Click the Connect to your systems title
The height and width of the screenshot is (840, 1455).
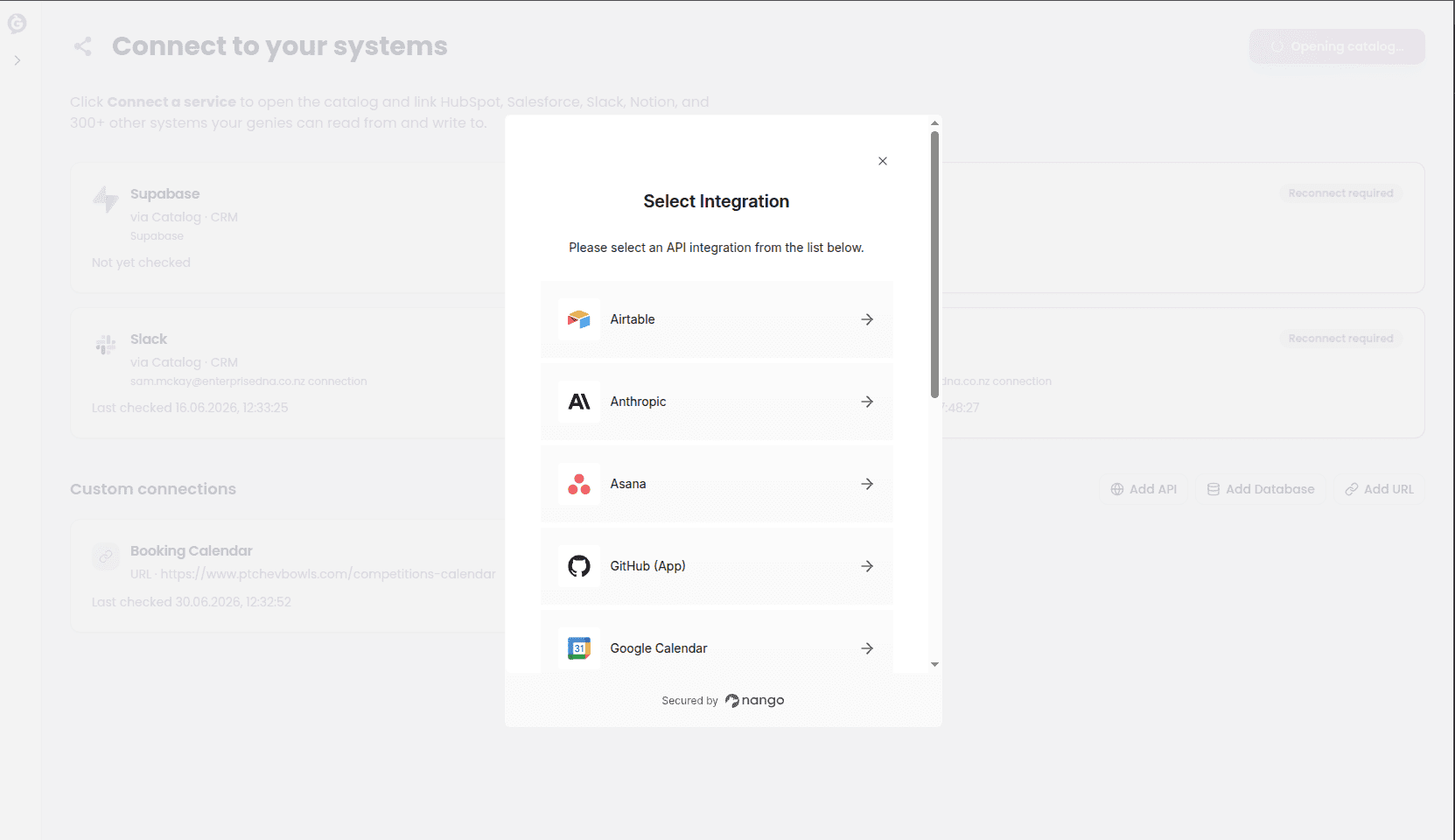click(280, 46)
